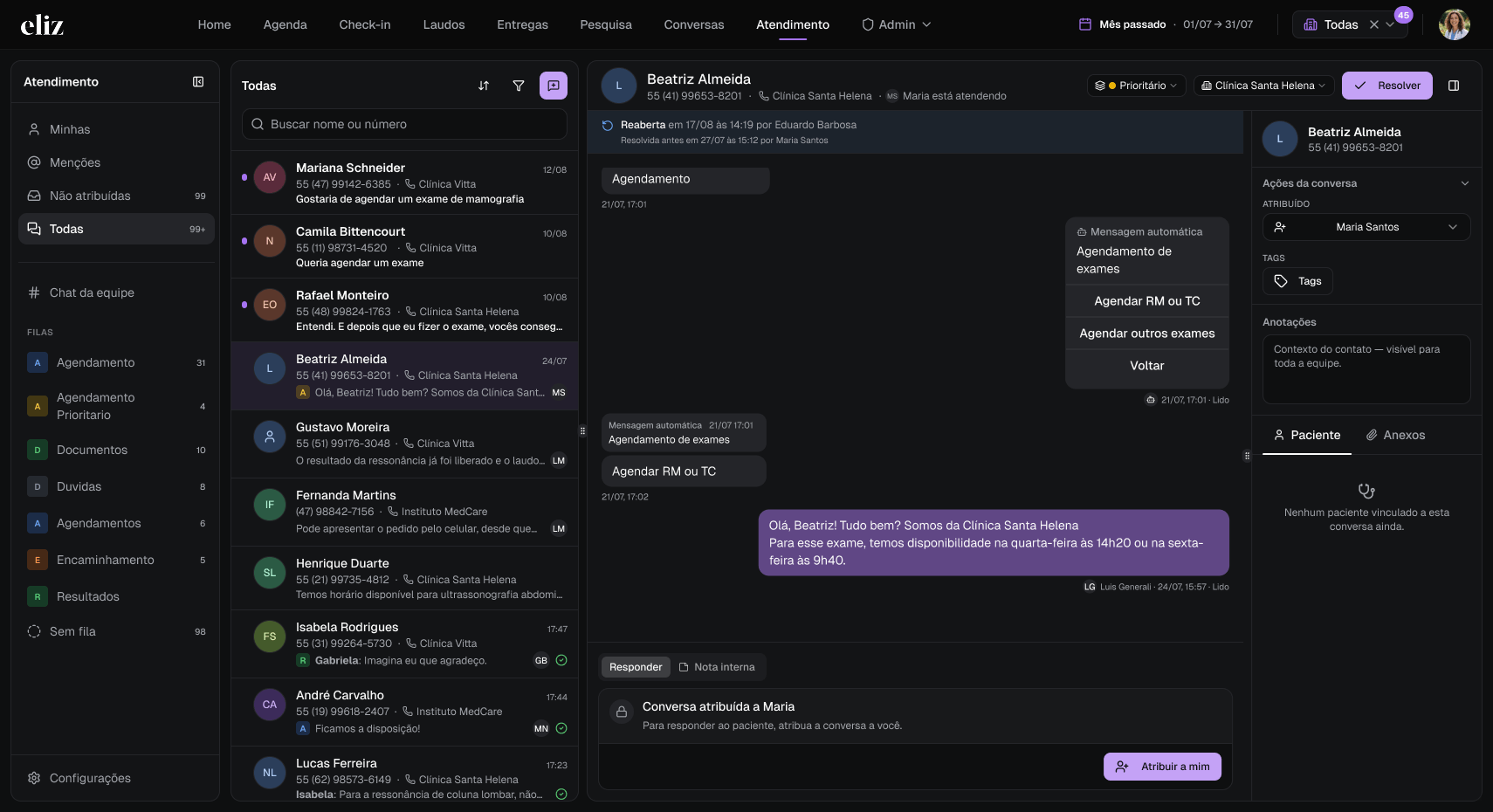Screen dimensions: 1493x812
Task: Open the eliz logo home
Action: point(42,24)
